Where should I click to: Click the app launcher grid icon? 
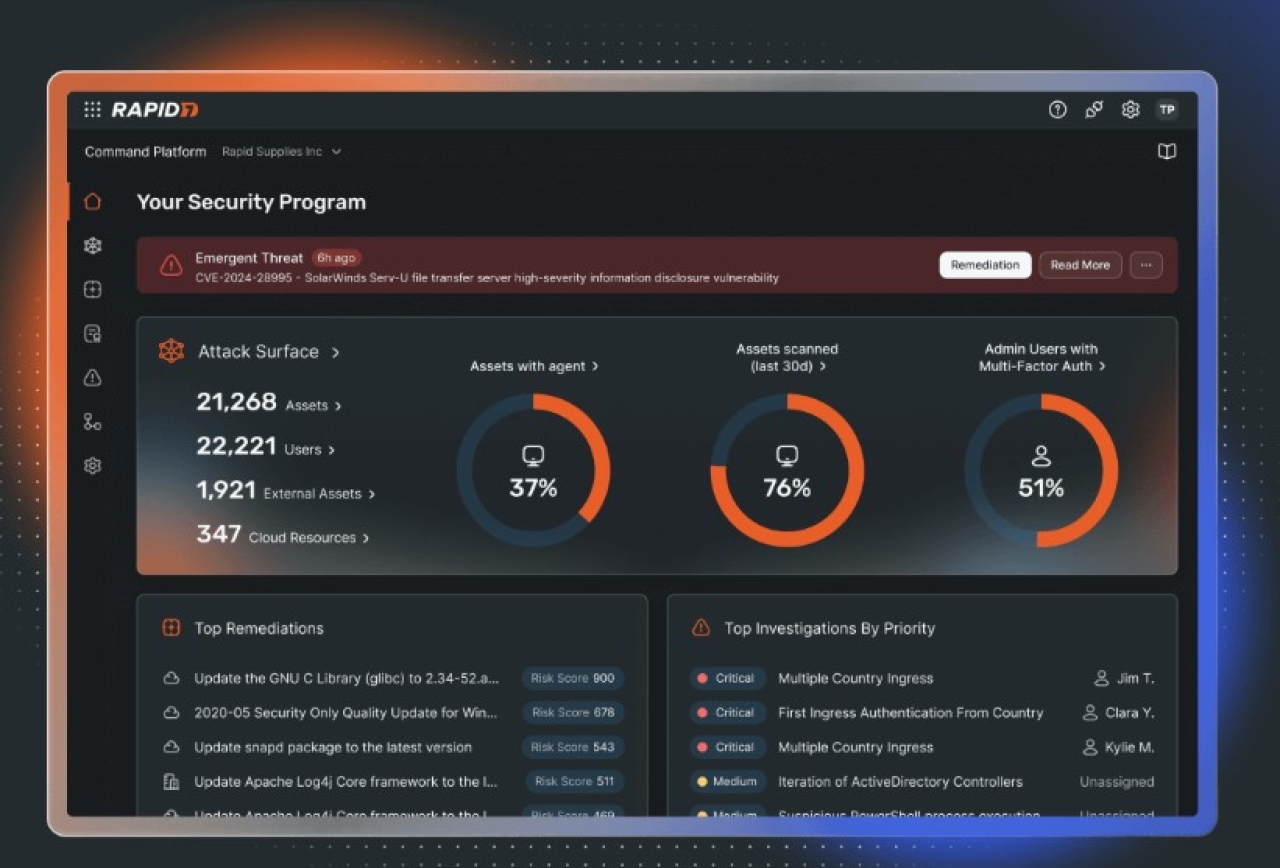(x=91, y=110)
